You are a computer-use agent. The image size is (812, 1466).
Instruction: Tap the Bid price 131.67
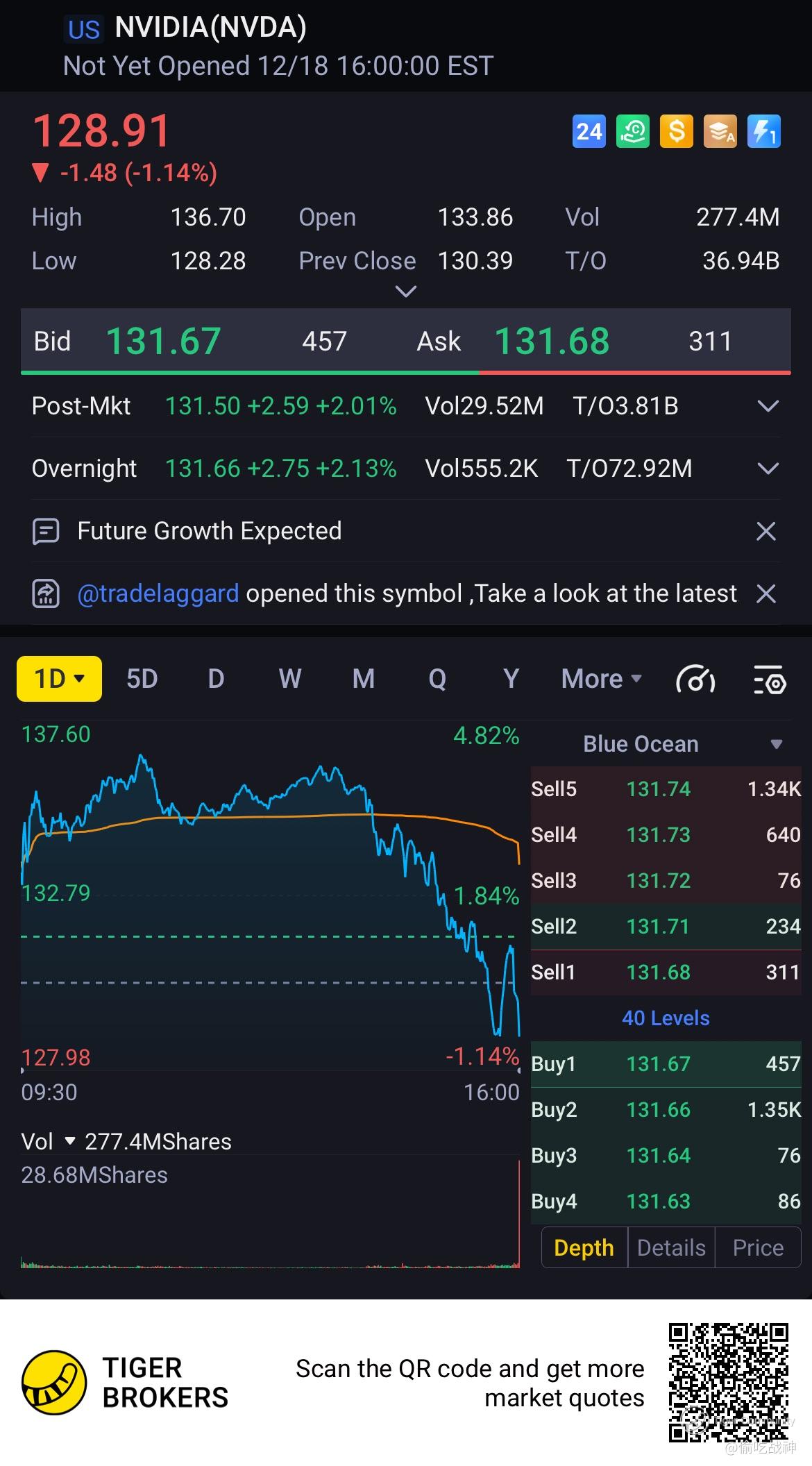click(163, 342)
